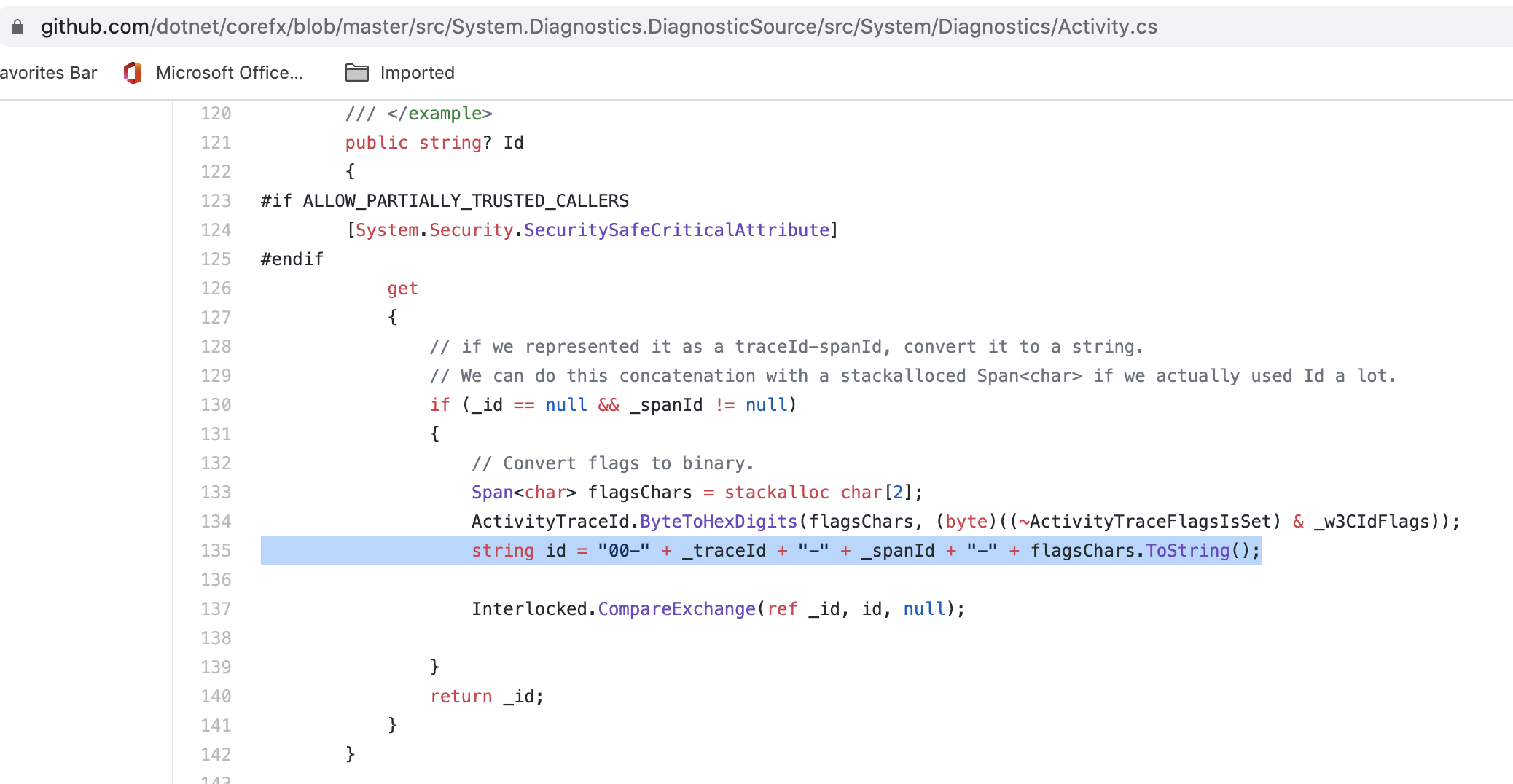Click line number 120
The width and height of the screenshot is (1513, 784).
[215, 114]
